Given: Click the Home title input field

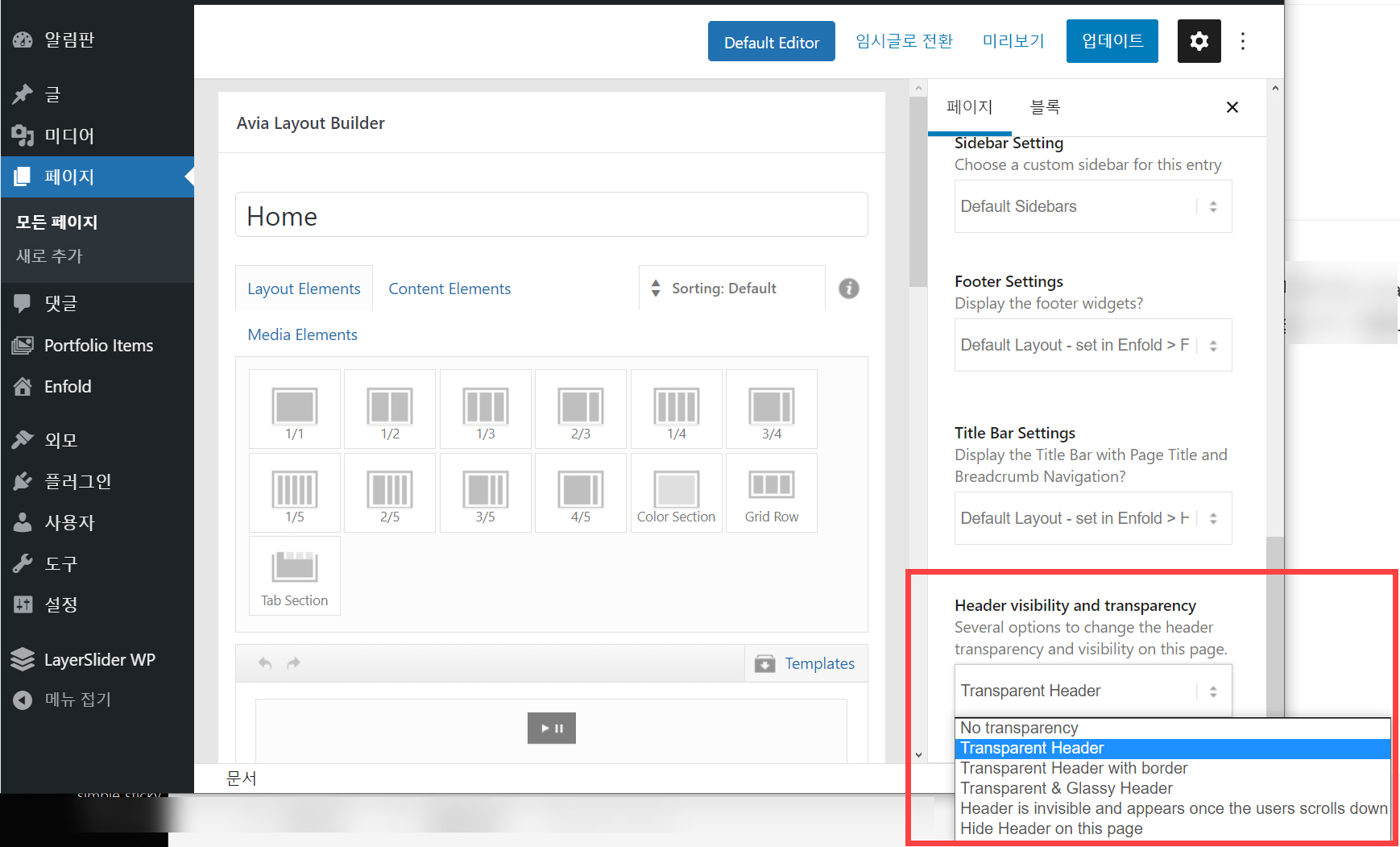Looking at the screenshot, I should point(551,214).
